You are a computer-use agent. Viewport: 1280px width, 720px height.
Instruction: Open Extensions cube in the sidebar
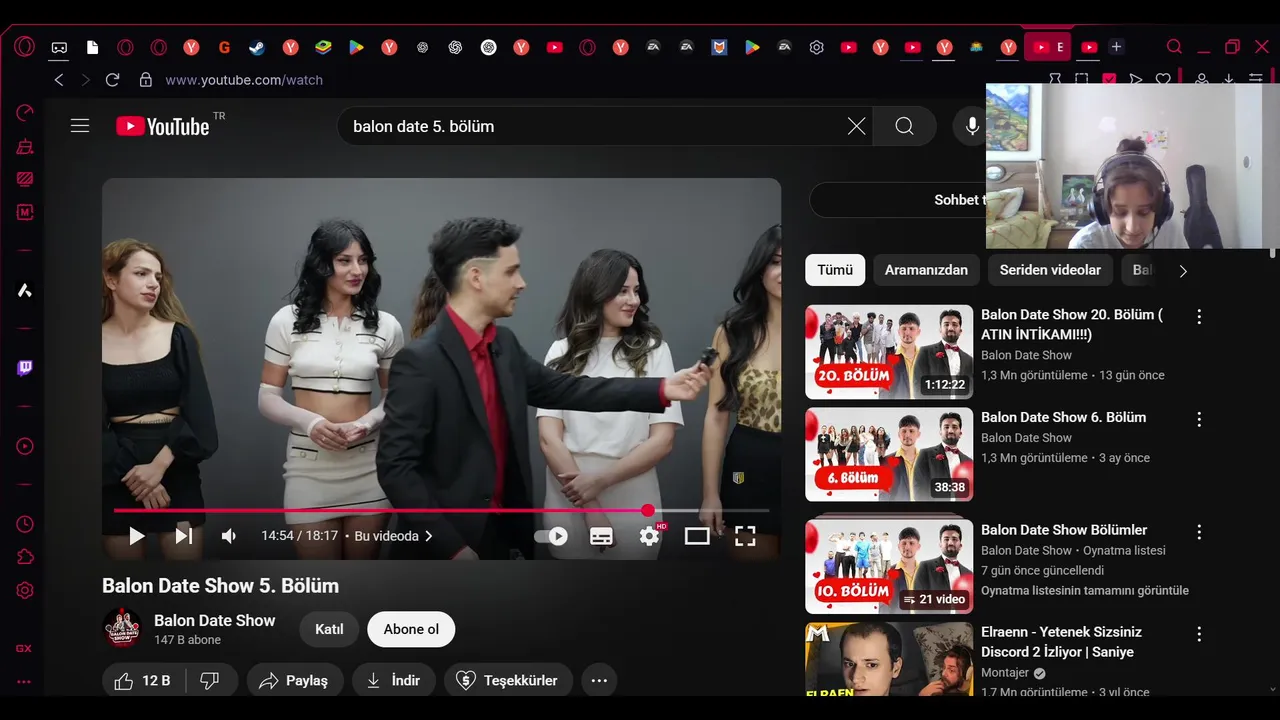tap(25, 557)
